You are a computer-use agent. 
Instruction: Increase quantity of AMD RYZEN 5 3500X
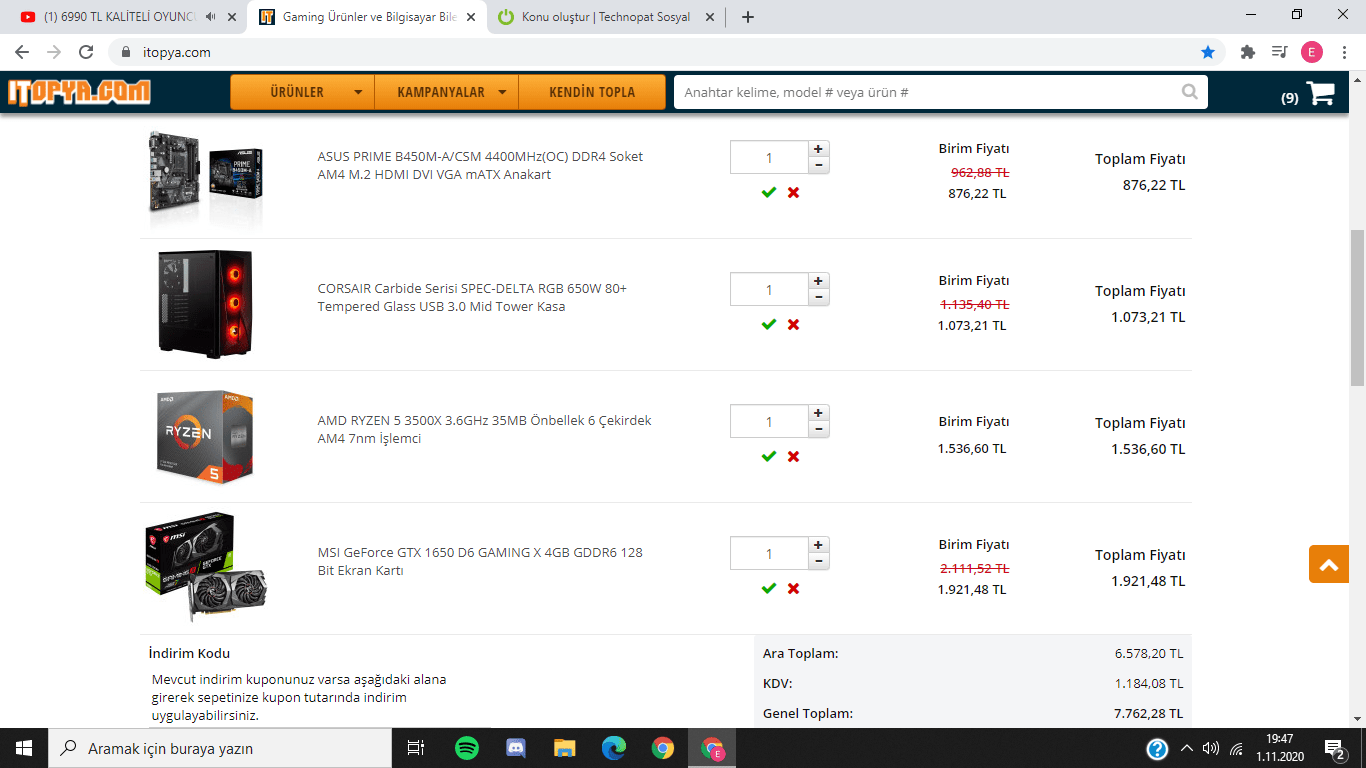click(818, 413)
